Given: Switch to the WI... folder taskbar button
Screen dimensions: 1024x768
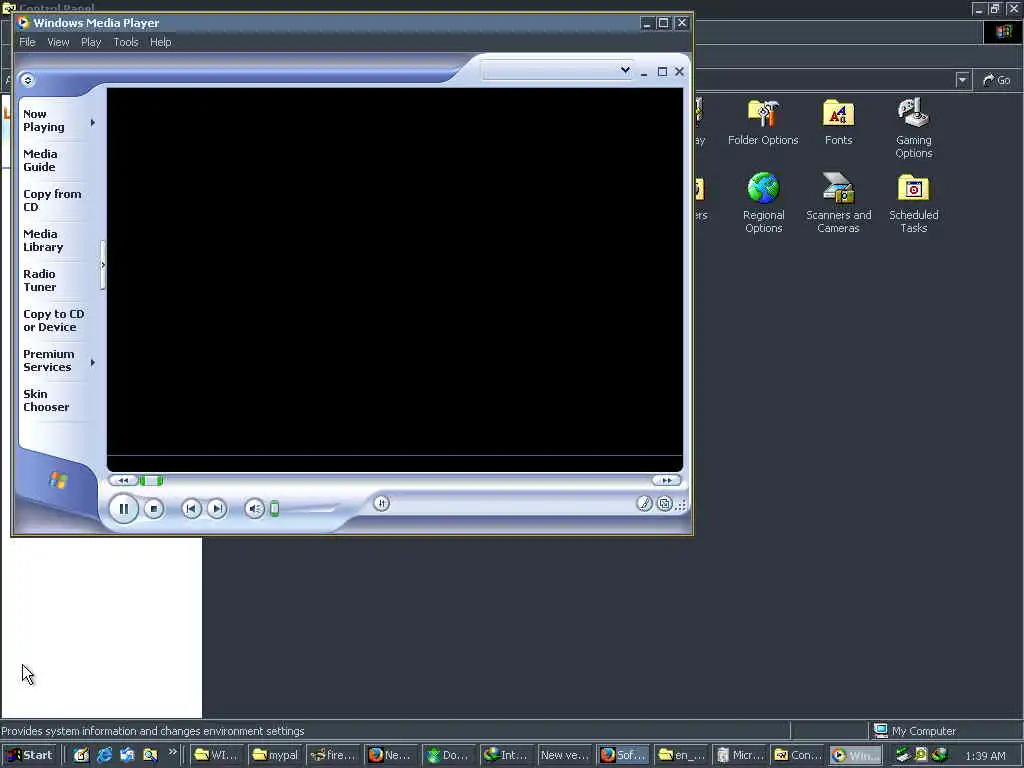Looking at the screenshot, I should coord(217,755).
